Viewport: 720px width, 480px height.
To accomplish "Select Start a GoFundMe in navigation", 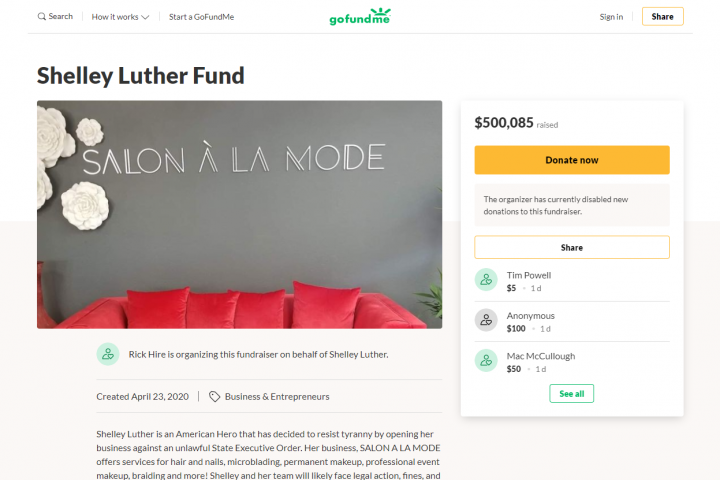I will [x=201, y=17].
